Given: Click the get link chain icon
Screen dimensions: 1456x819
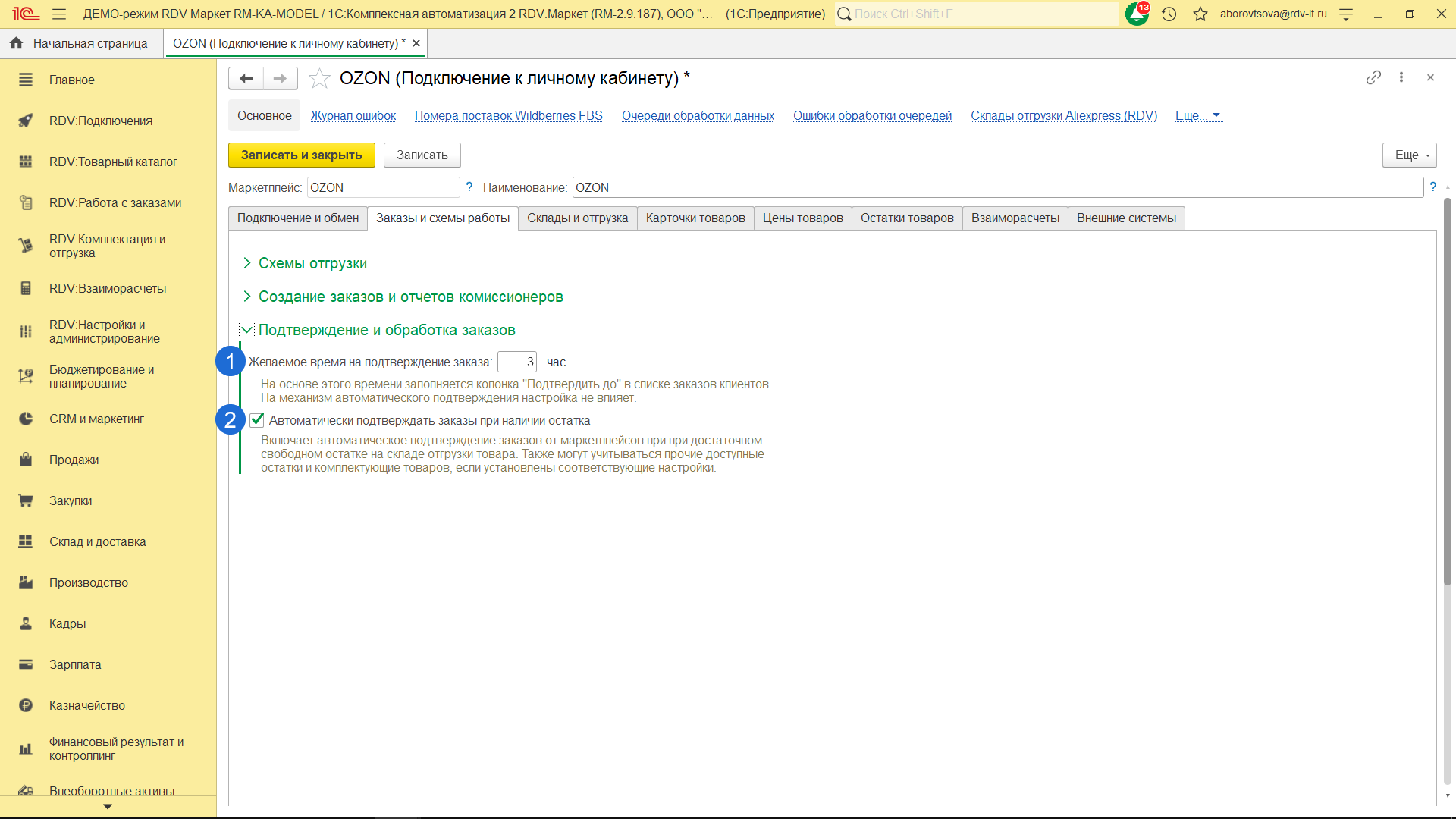Looking at the screenshot, I should (x=1373, y=77).
